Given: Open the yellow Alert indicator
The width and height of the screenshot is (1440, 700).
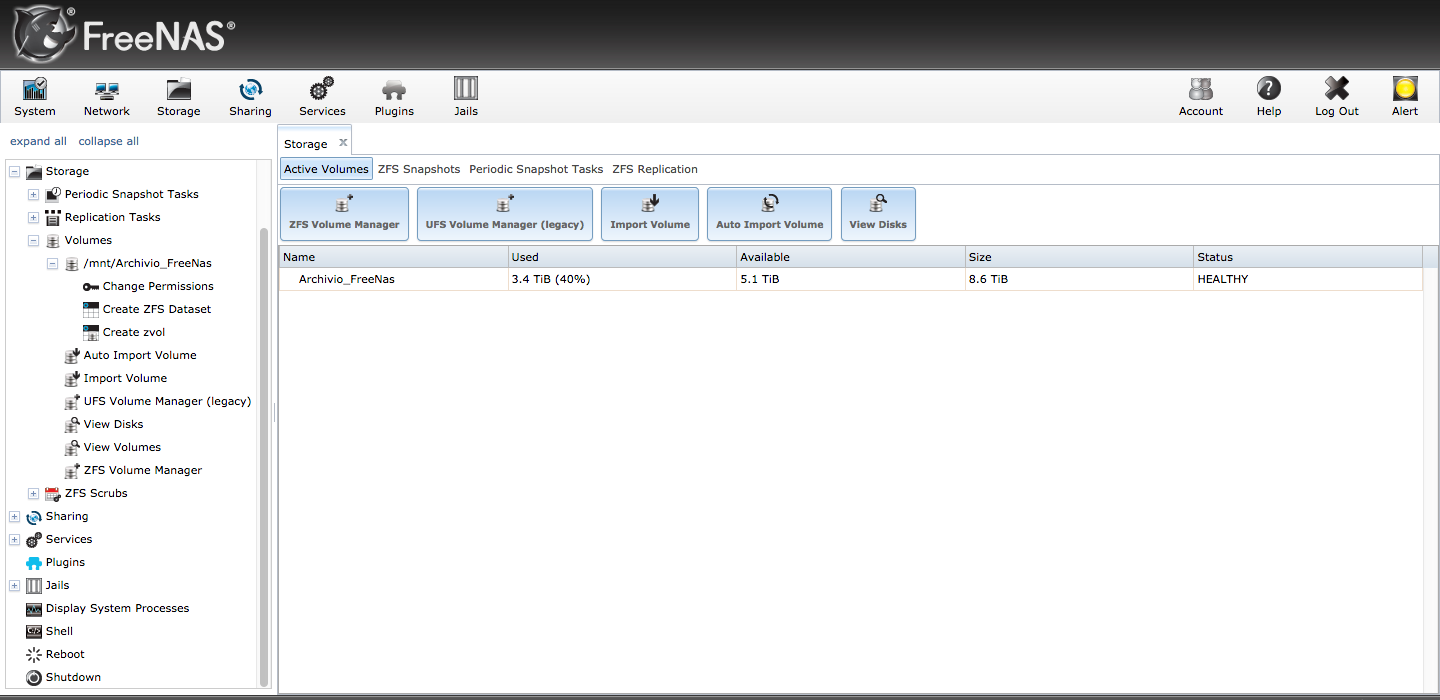Looking at the screenshot, I should click(1405, 97).
